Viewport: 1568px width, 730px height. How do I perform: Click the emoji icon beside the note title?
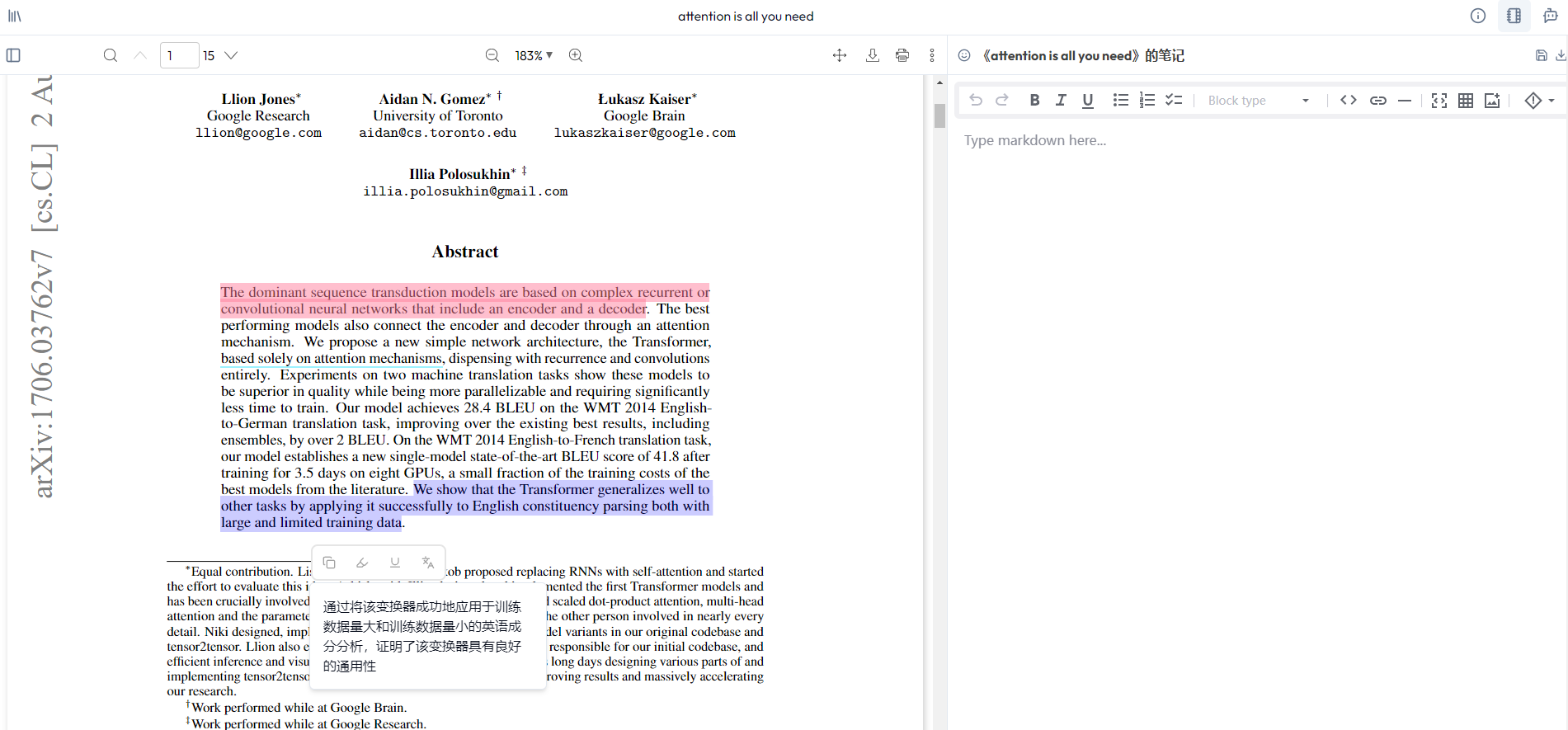coord(964,55)
